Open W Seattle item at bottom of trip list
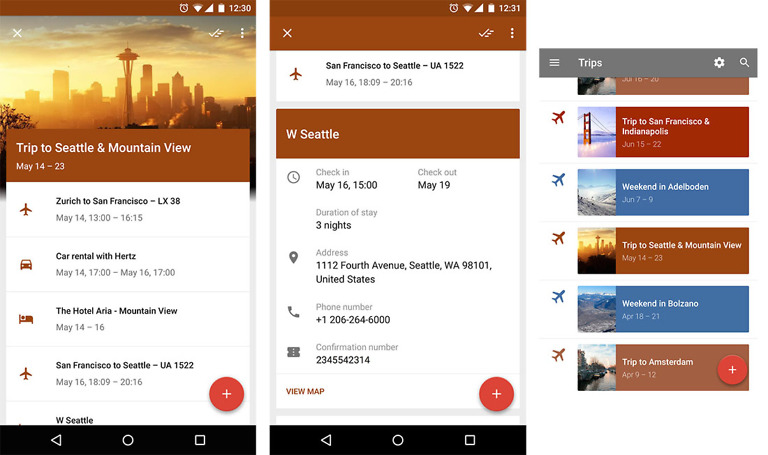768x455 pixels. 128,414
